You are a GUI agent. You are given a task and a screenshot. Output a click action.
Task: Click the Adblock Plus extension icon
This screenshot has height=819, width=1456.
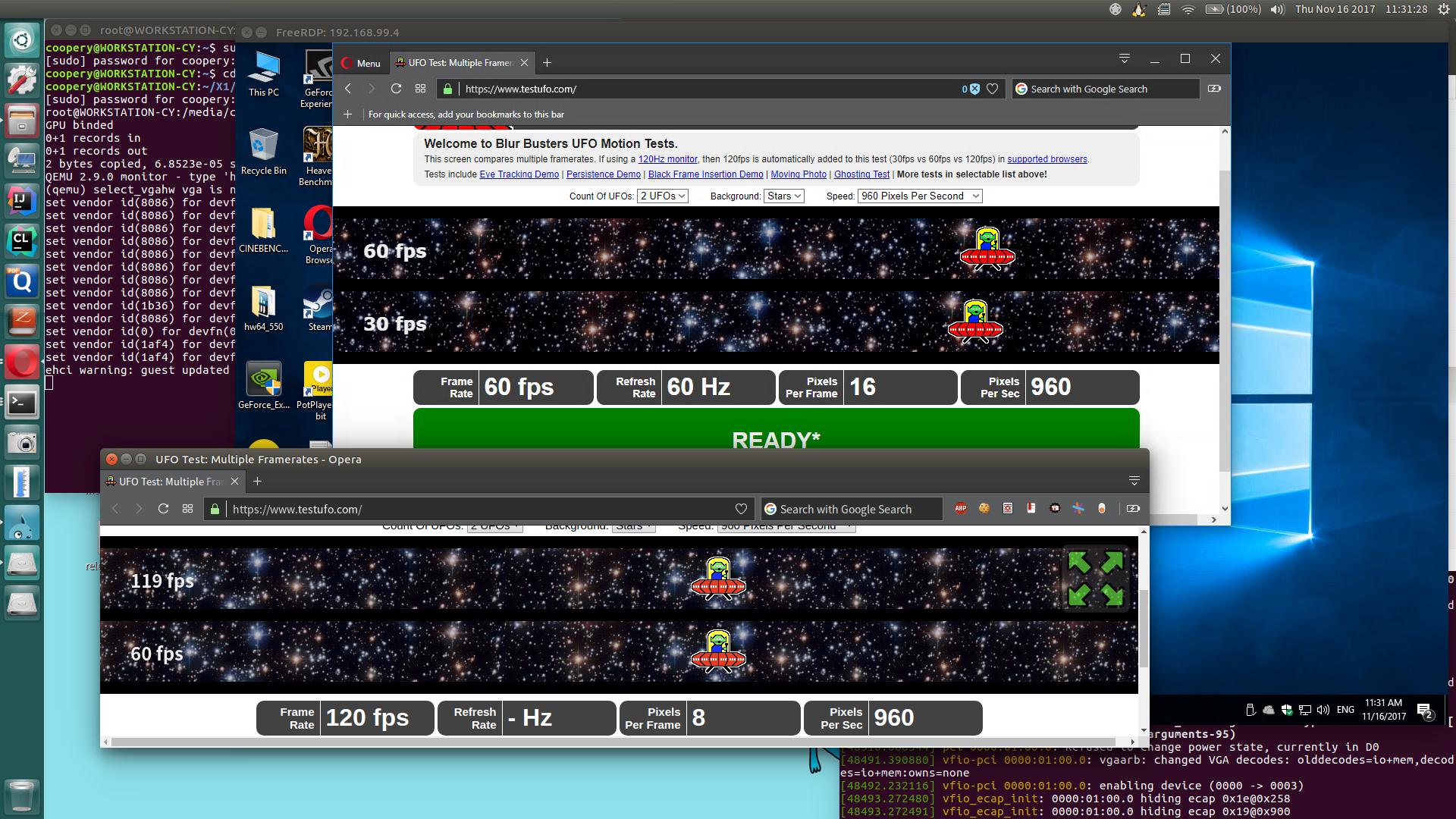tap(961, 509)
